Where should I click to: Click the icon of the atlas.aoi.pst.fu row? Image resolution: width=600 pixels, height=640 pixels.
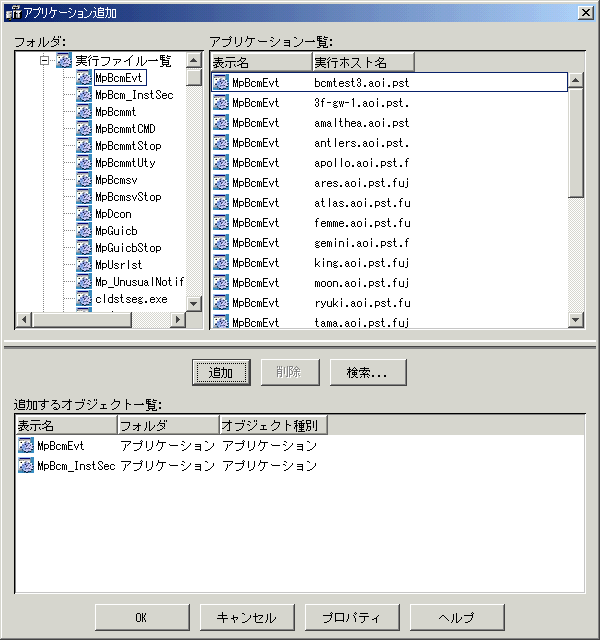[x=221, y=202]
